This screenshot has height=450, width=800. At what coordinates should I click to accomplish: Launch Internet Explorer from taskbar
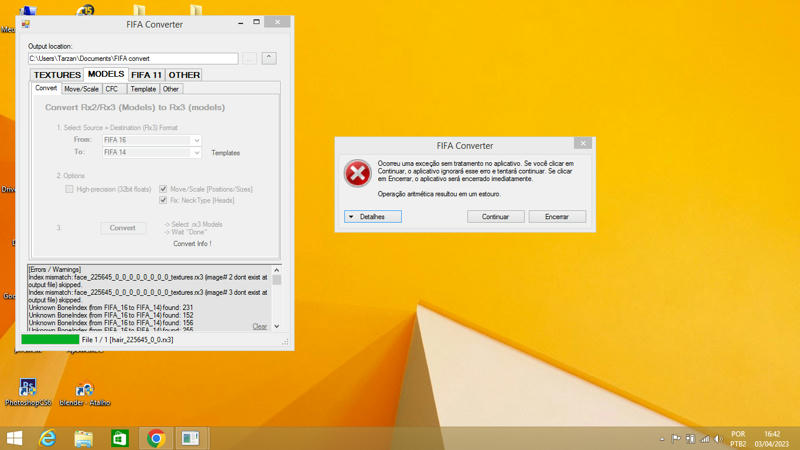(47, 438)
